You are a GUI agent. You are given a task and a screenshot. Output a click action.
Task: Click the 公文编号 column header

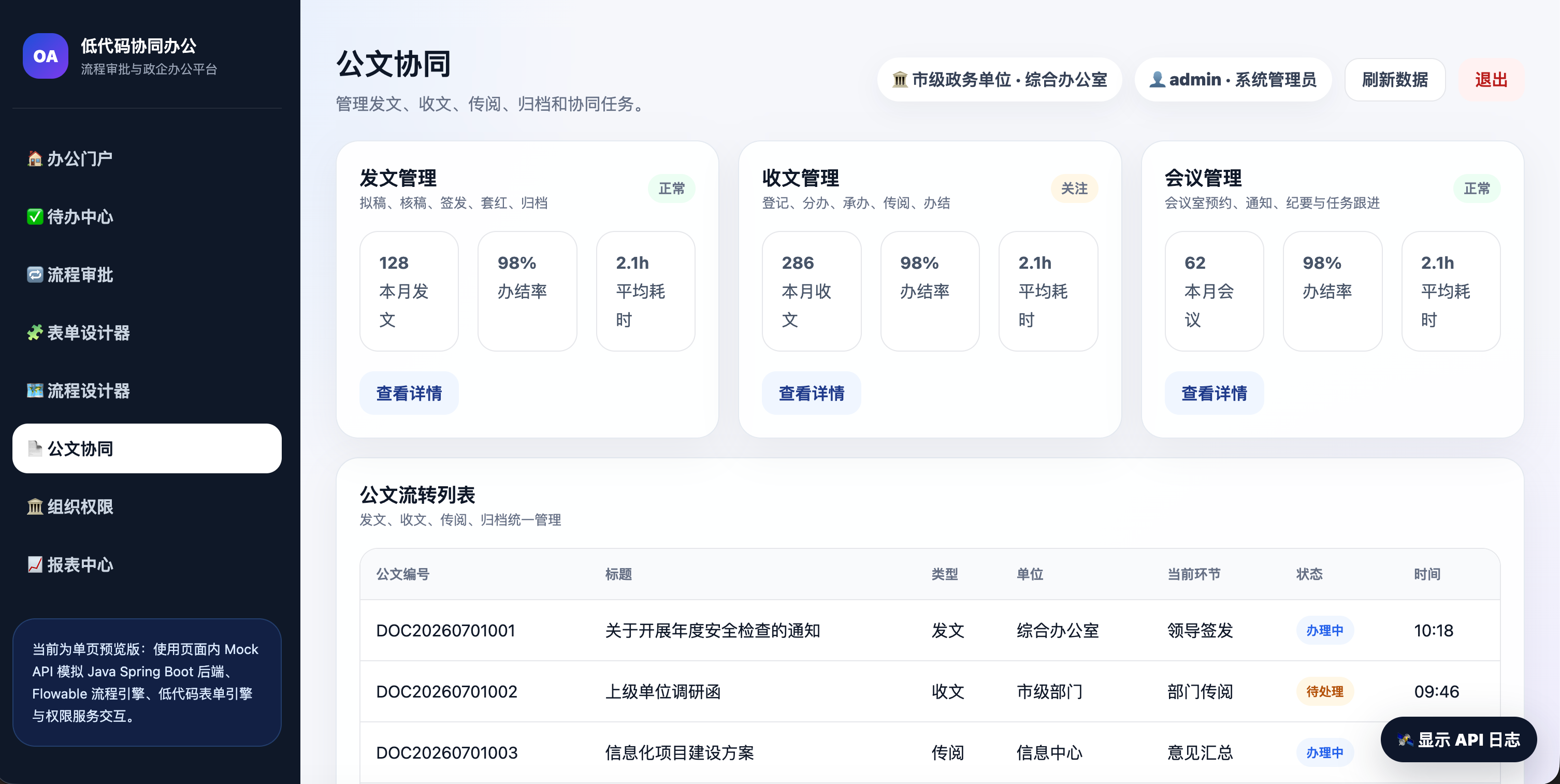click(x=403, y=574)
